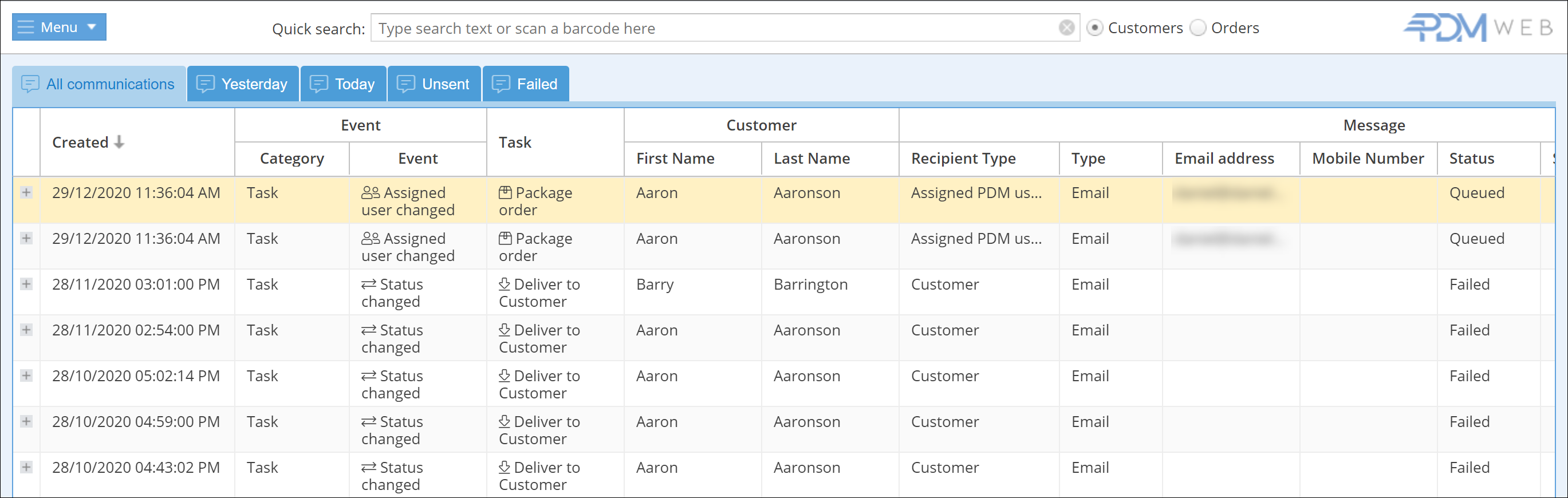
Task: Click Status changed arrows icon for Barry's row
Action: [368, 284]
